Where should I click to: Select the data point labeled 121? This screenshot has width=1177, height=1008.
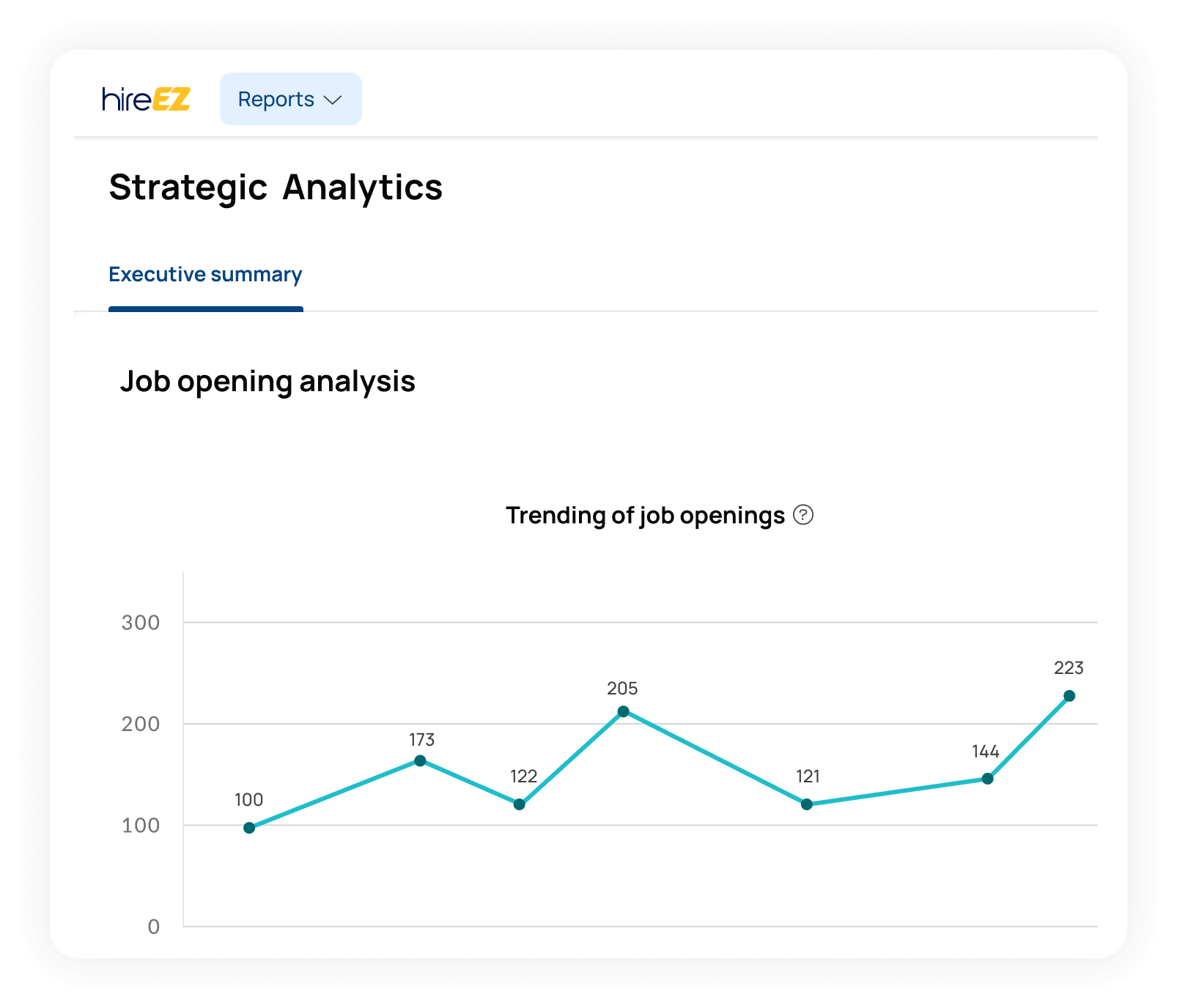coord(807,804)
